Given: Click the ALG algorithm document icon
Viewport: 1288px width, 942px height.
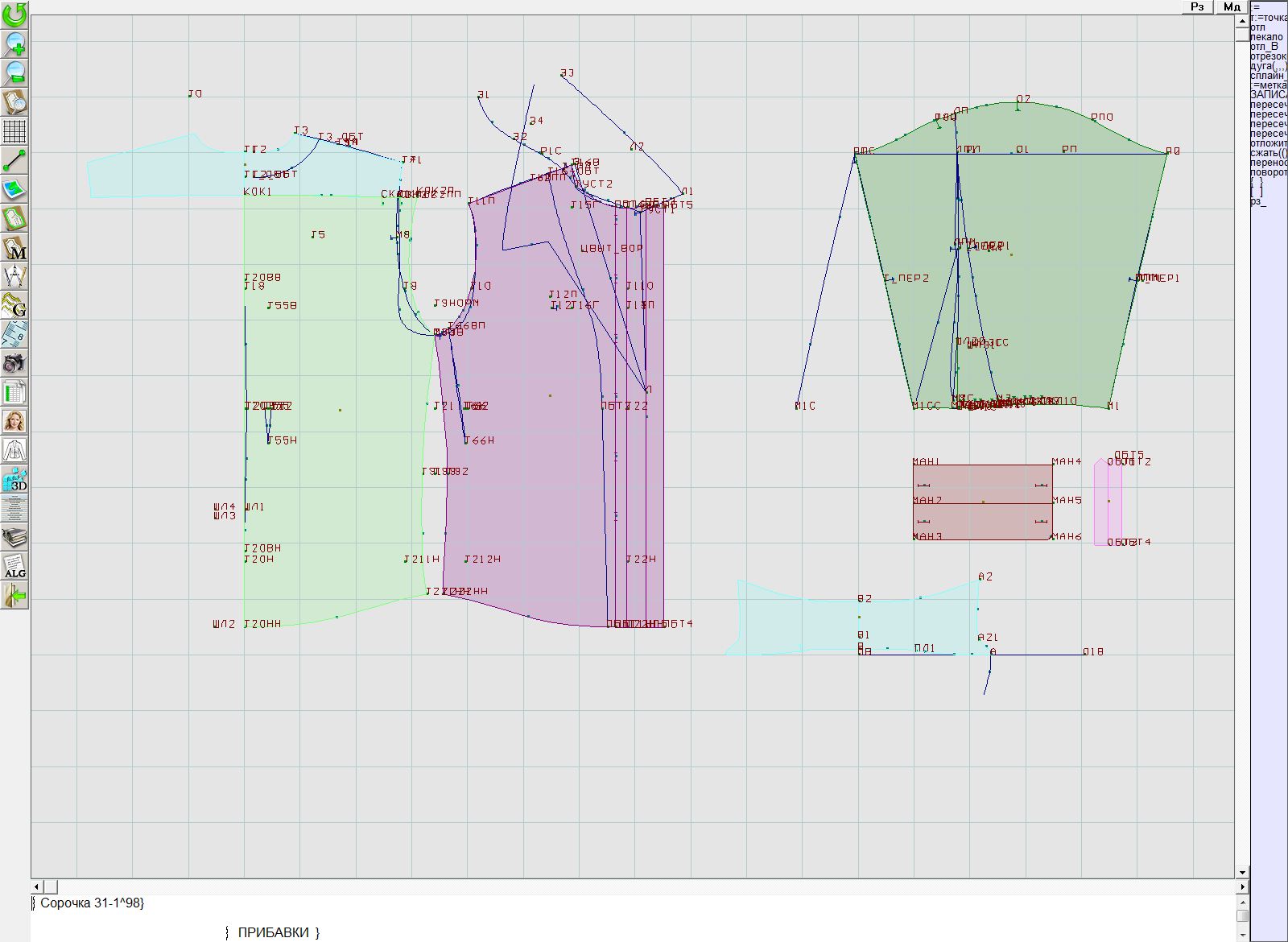Looking at the screenshot, I should tap(14, 566).
